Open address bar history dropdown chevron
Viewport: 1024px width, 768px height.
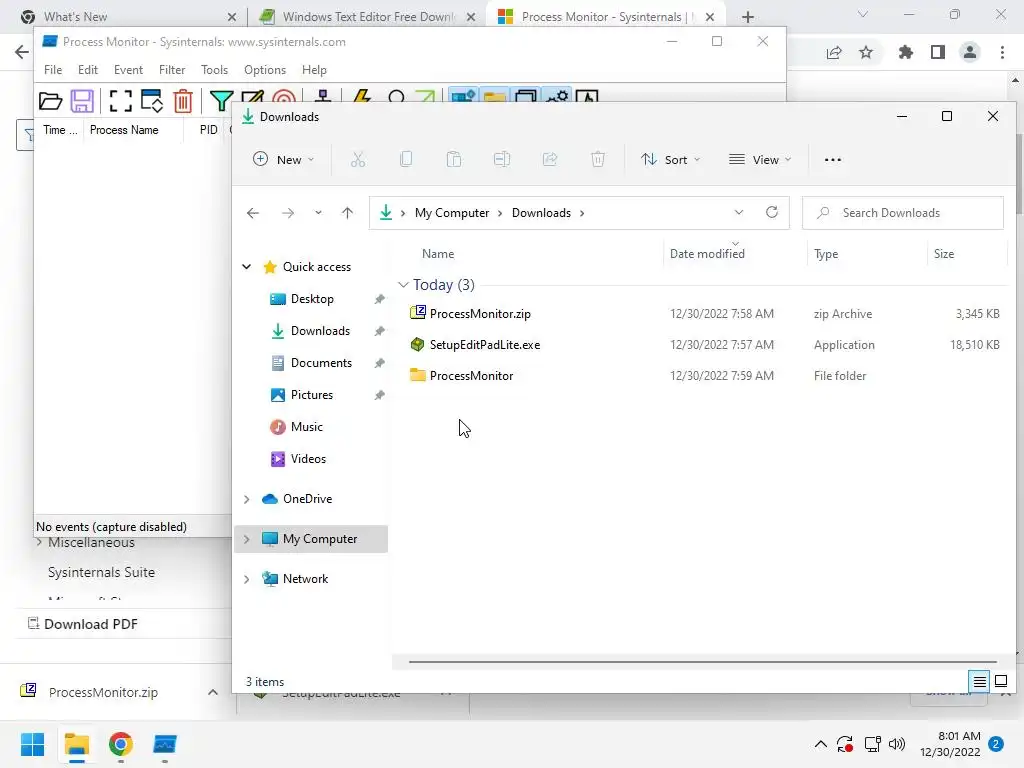point(739,212)
